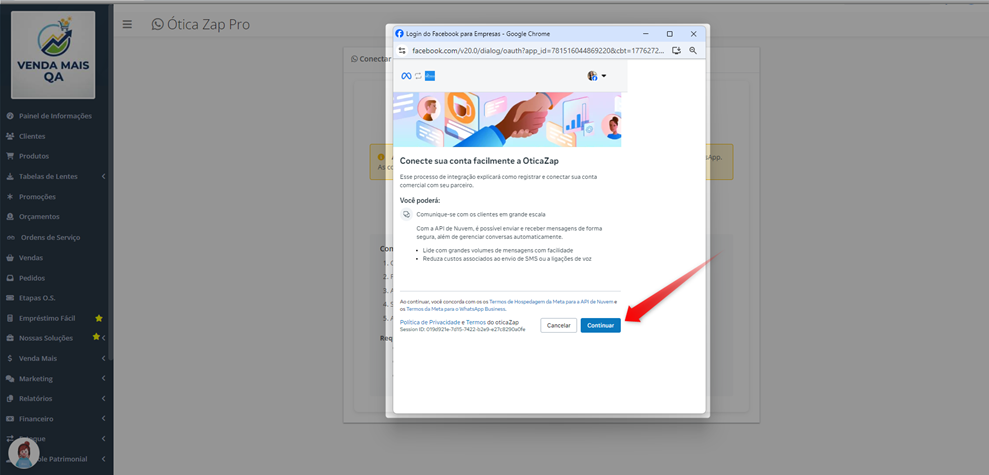The image size is (989, 475).
Task: Click the Venda Mais QA logo
Action: pos(54,55)
